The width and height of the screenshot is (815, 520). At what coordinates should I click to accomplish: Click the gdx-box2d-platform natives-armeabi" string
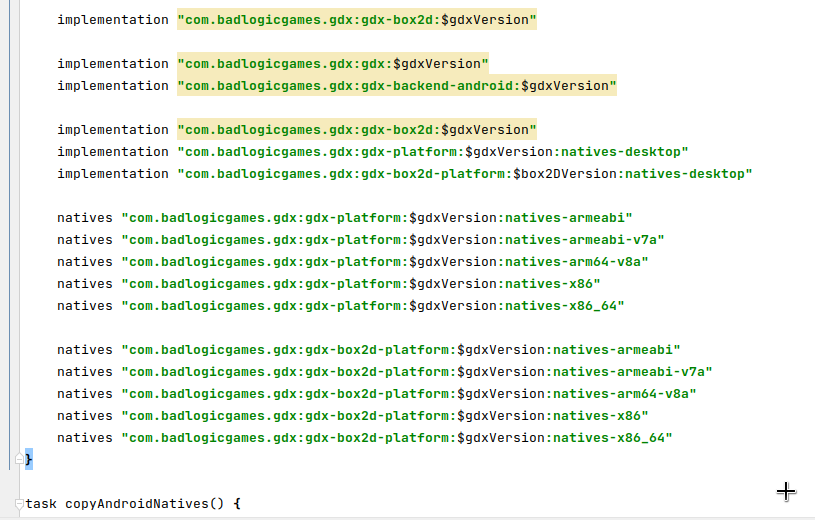point(401,350)
